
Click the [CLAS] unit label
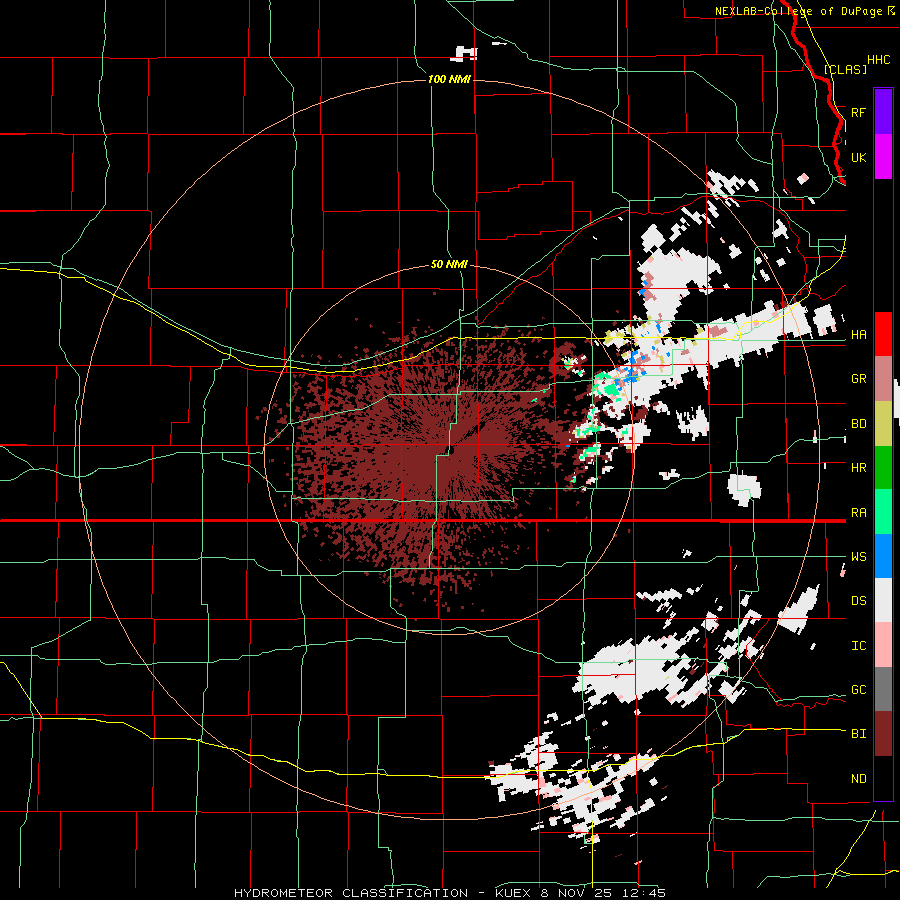[x=845, y=70]
